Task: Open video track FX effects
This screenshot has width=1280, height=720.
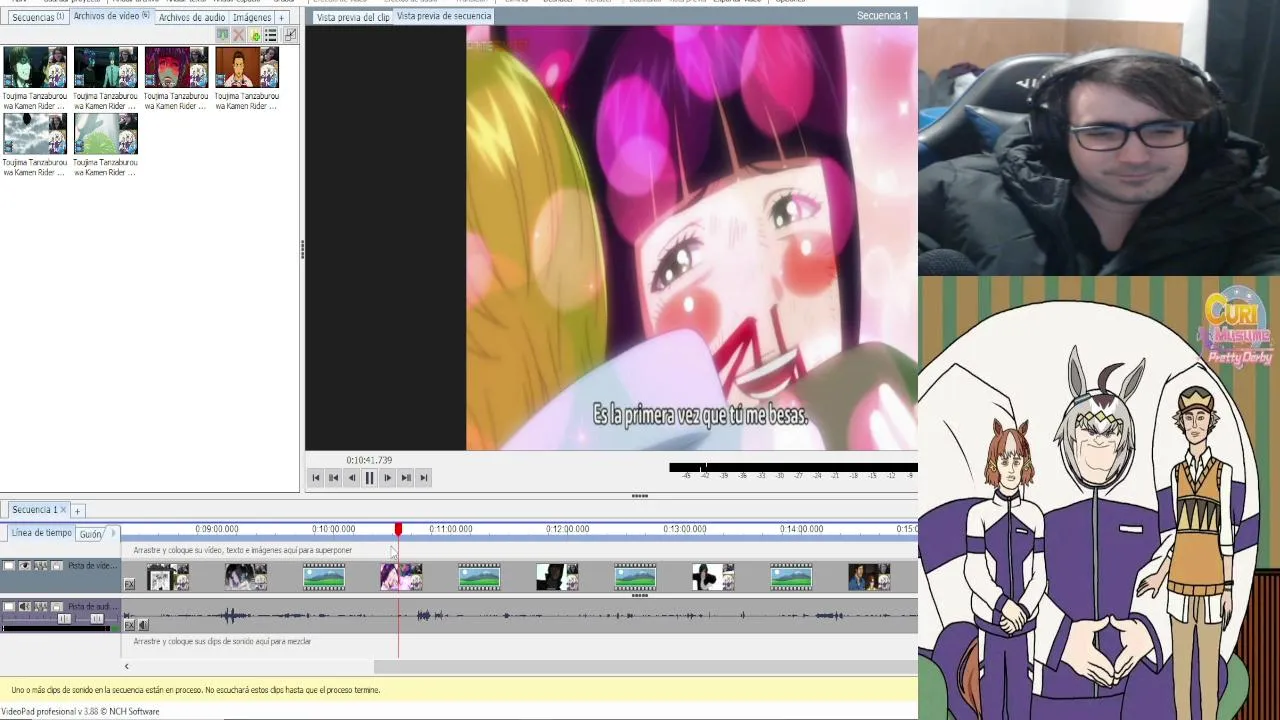Action: pyautogui.click(x=129, y=584)
